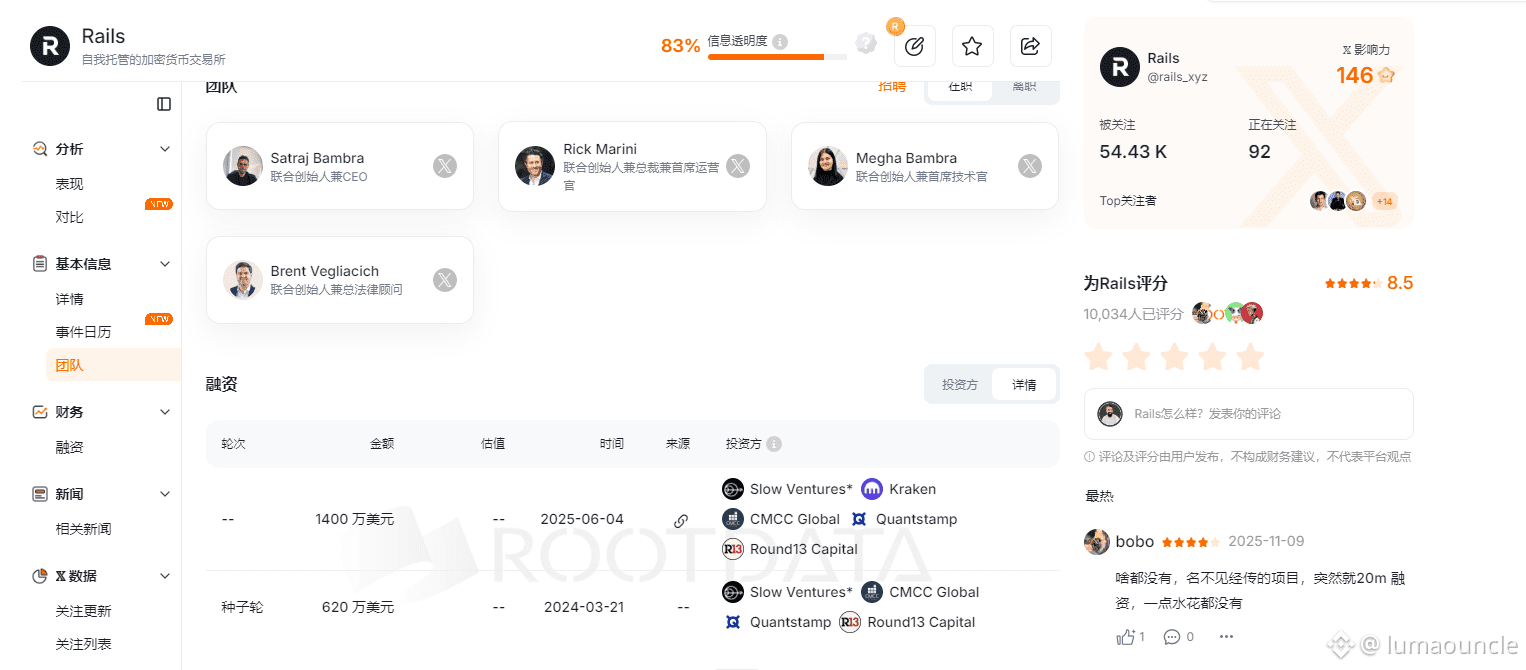1526x670 pixels.
Task: Open the source link icon for 2025-06-04 round
Action: (x=681, y=520)
